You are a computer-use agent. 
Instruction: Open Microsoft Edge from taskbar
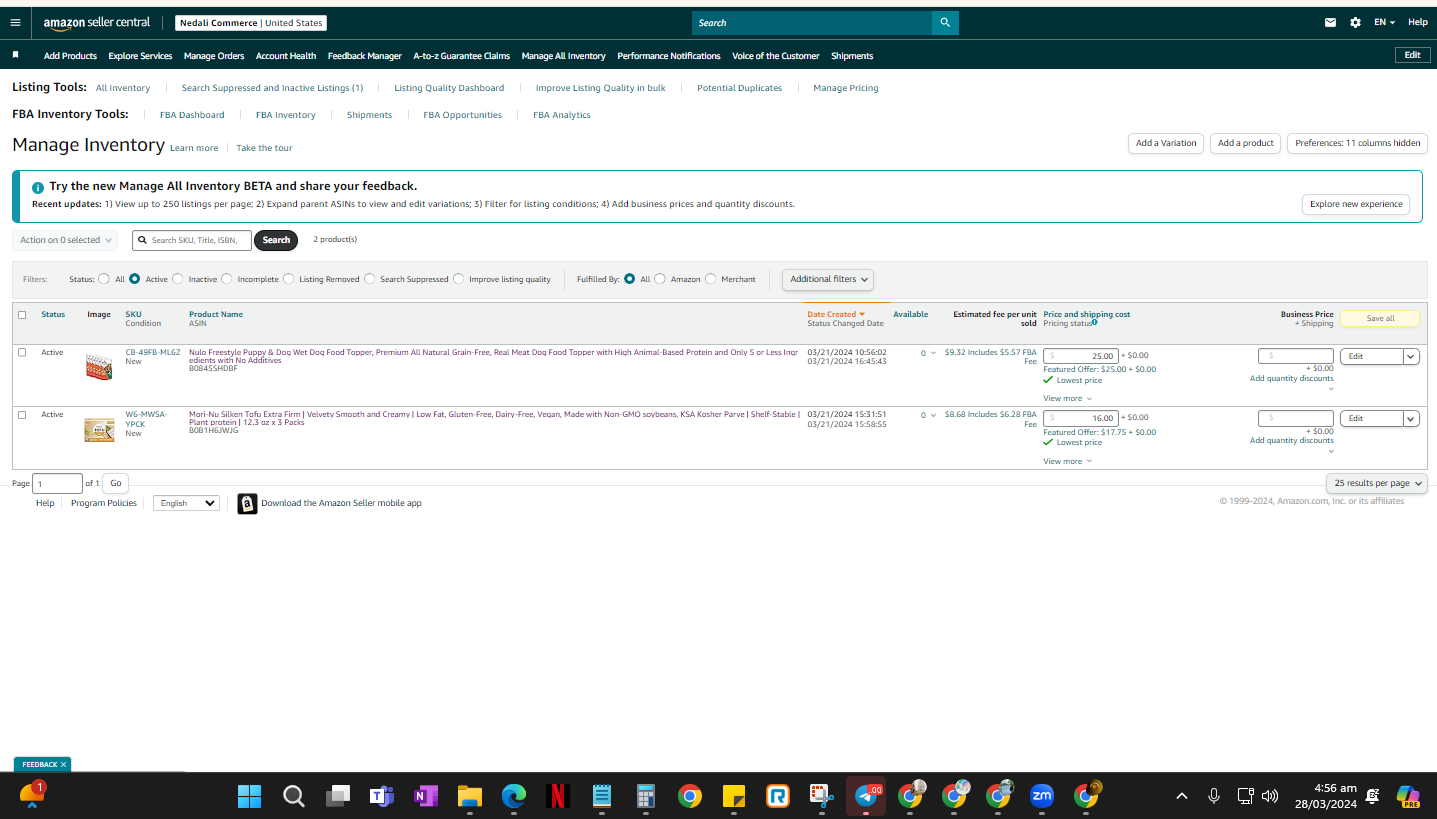point(514,796)
